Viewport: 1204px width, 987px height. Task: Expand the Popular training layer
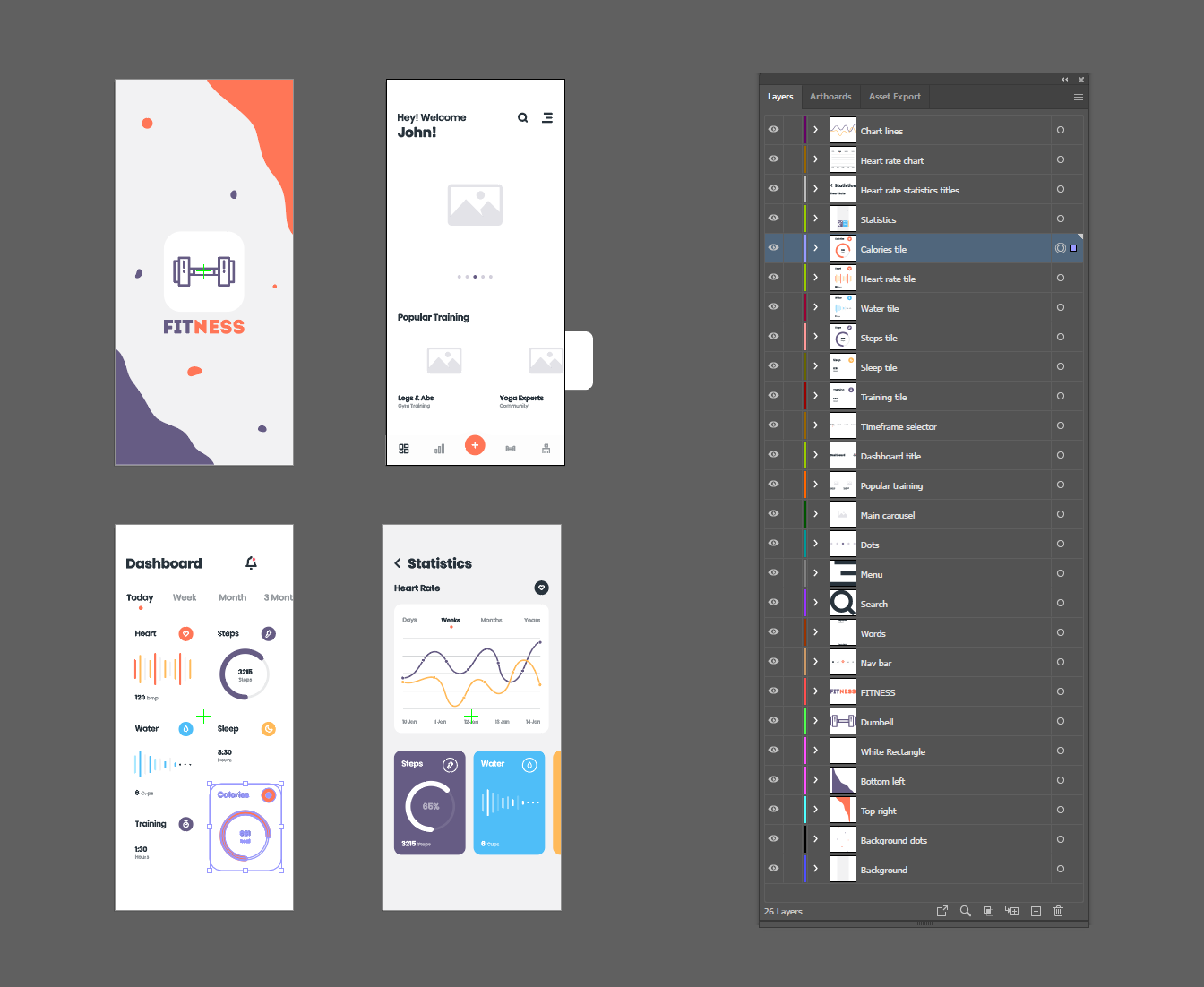pyautogui.click(x=815, y=485)
